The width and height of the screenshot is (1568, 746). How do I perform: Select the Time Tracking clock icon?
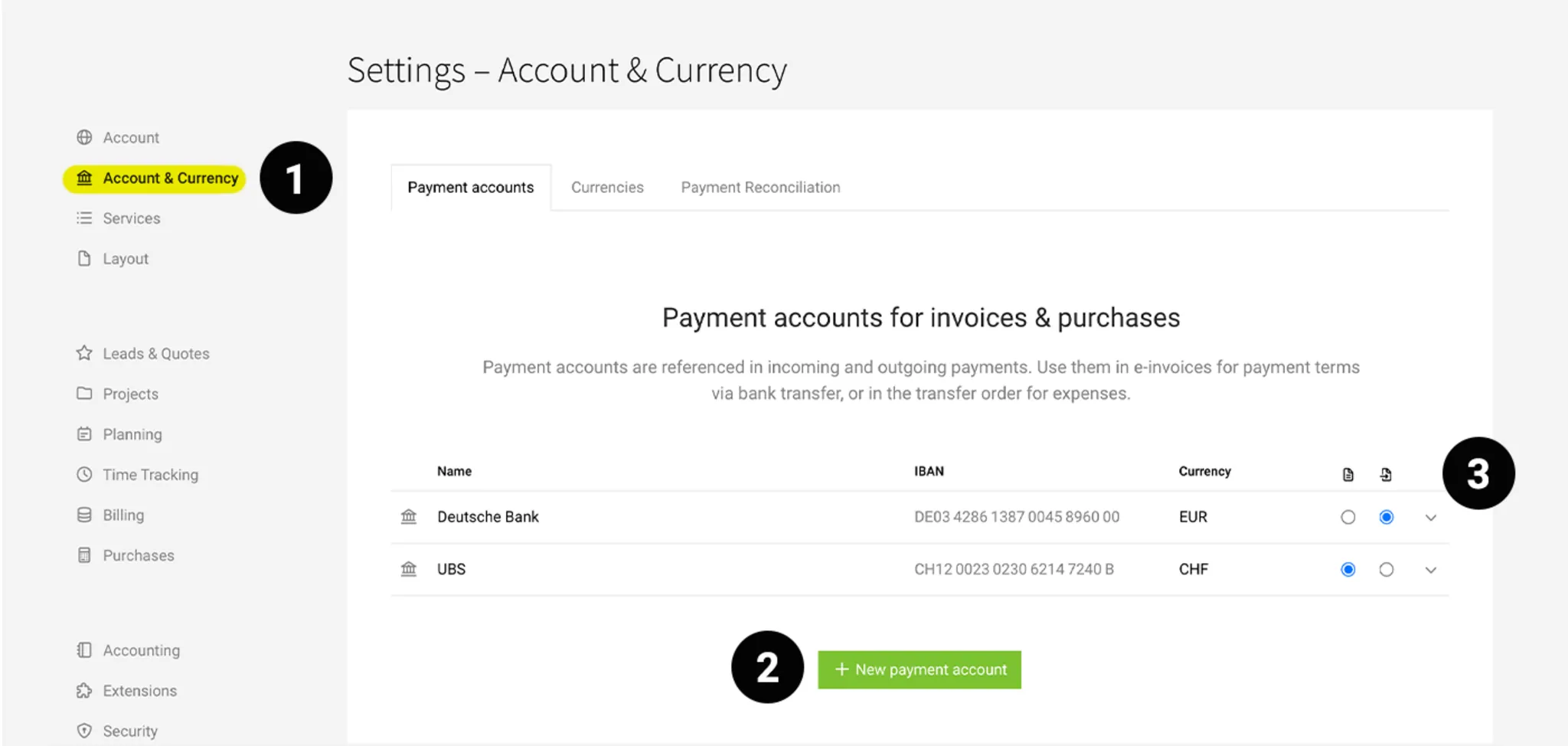point(85,474)
